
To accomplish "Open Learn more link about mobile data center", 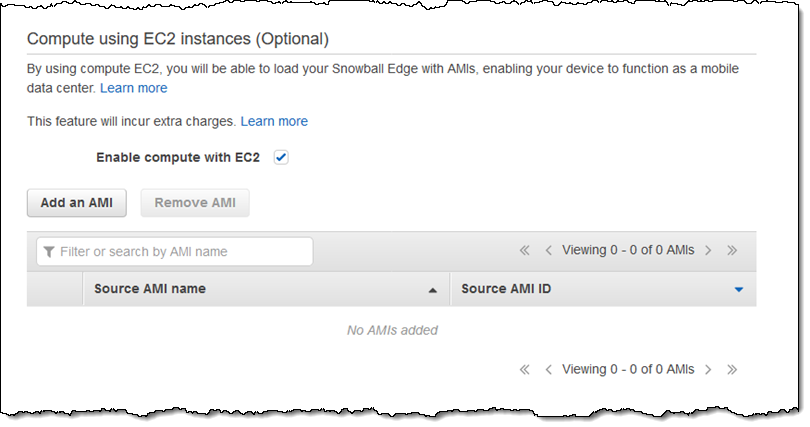I will pyautogui.click(x=133, y=88).
